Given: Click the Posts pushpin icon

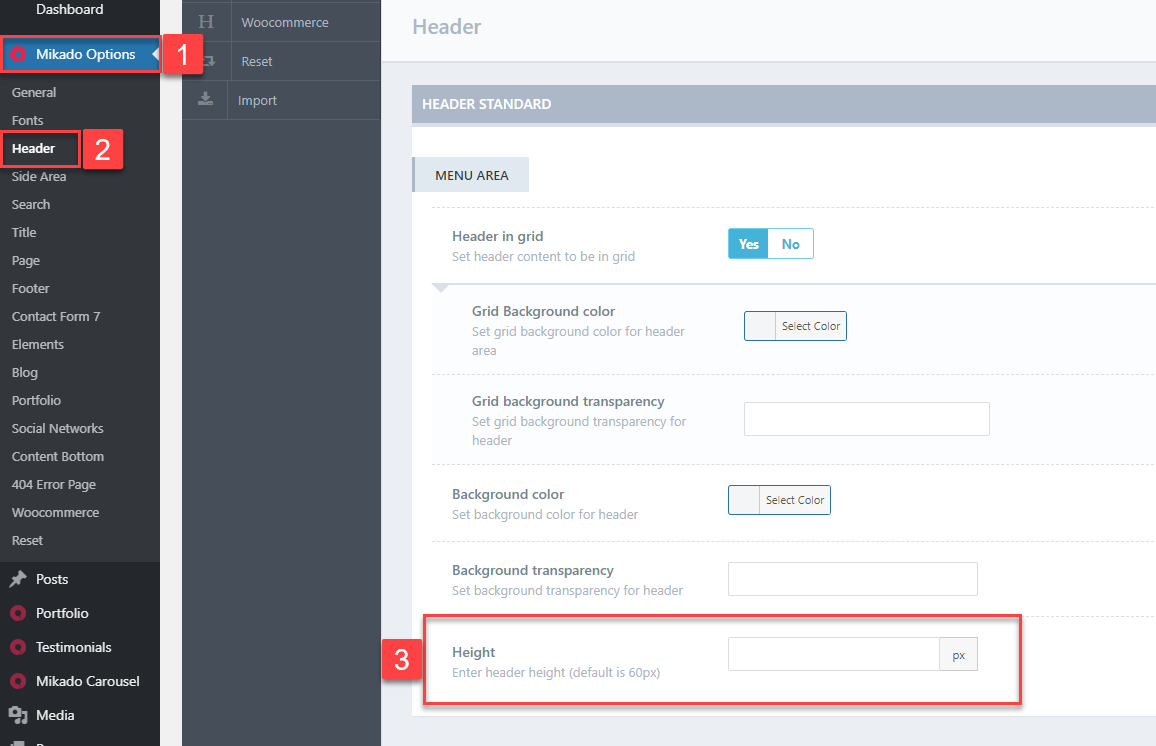Looking at the screenshot, I should [x=18, y=579].
